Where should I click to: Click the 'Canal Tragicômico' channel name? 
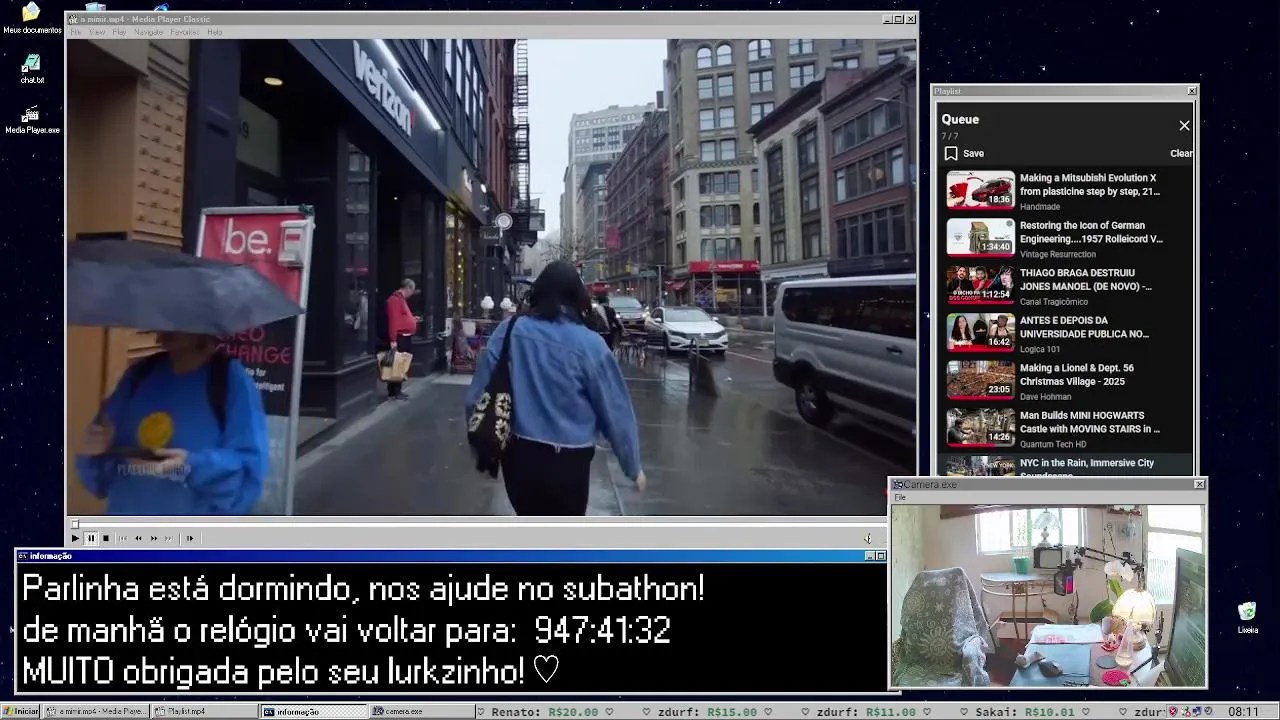click(x=1054, y=302)
